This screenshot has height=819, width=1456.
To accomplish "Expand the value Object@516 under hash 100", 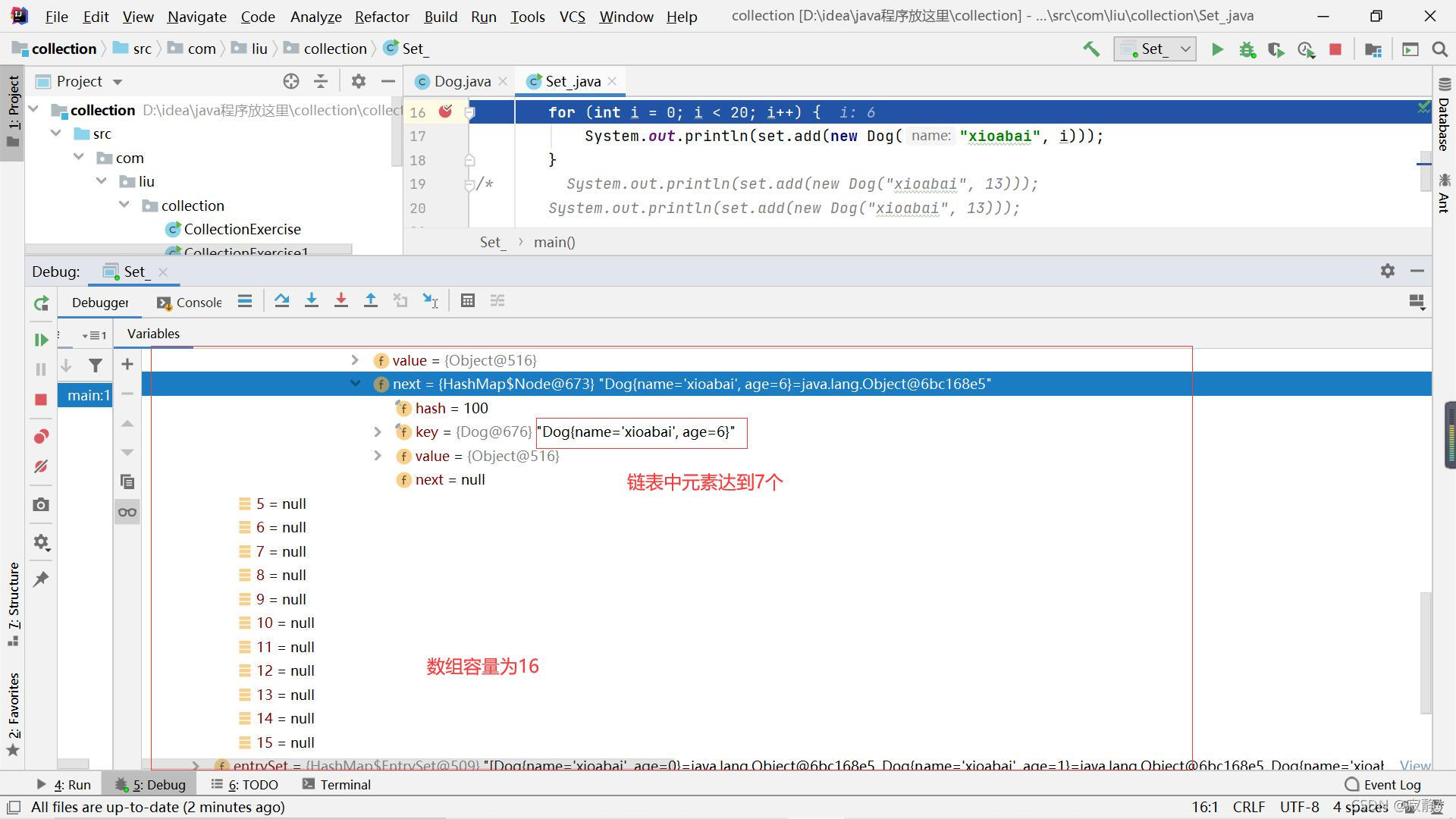I will point(378,456).
